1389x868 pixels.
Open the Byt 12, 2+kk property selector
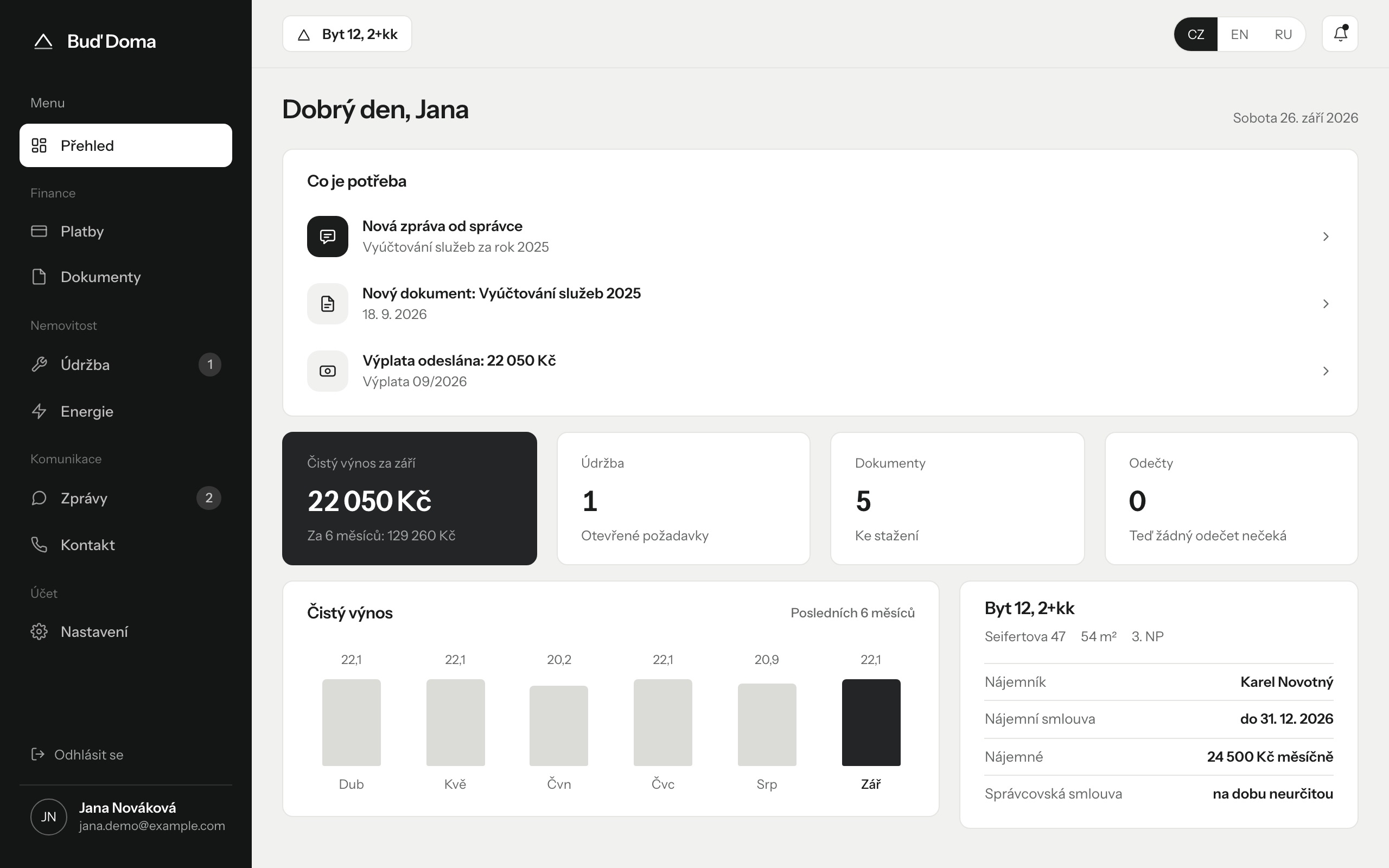(347, 34)
